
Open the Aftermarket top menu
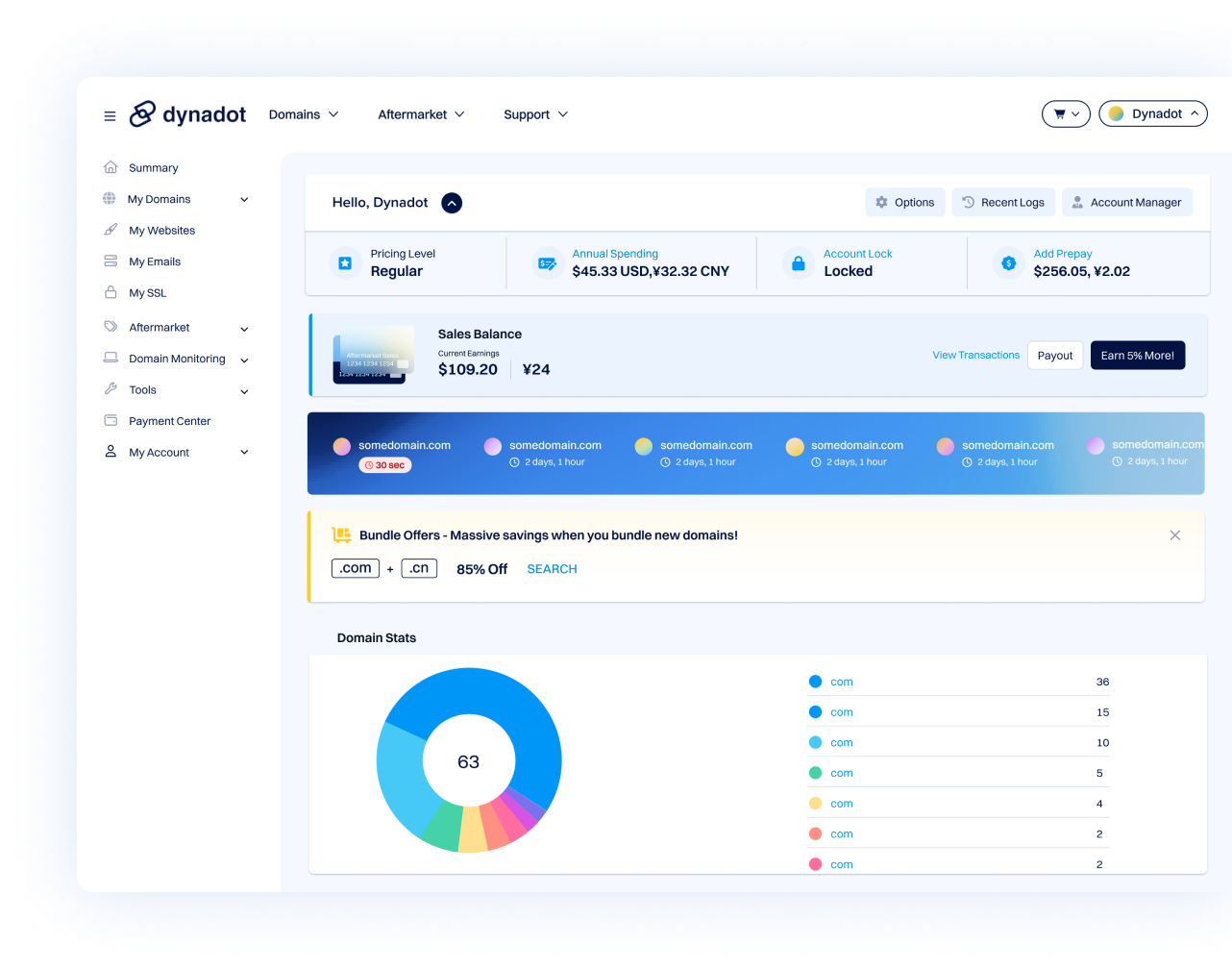[x=421, y=114]
